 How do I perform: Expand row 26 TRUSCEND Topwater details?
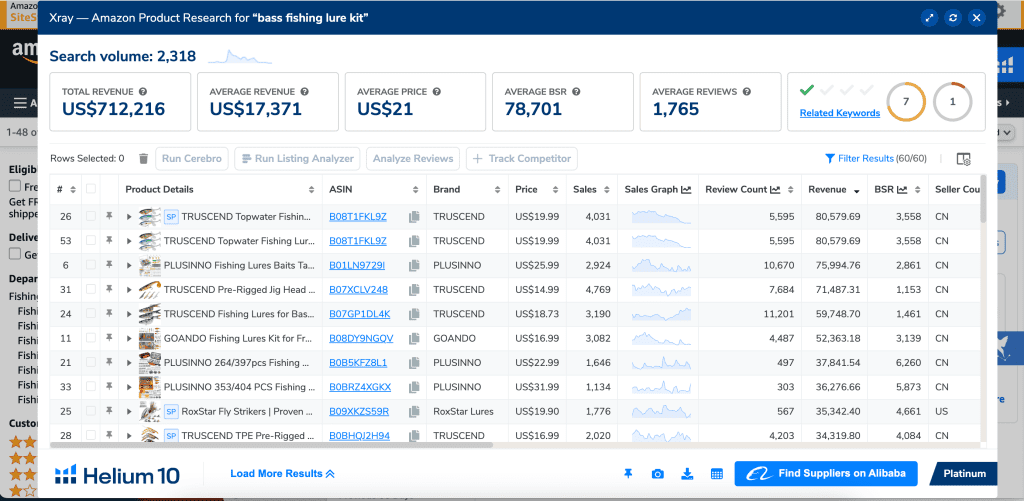click(129, 217)
